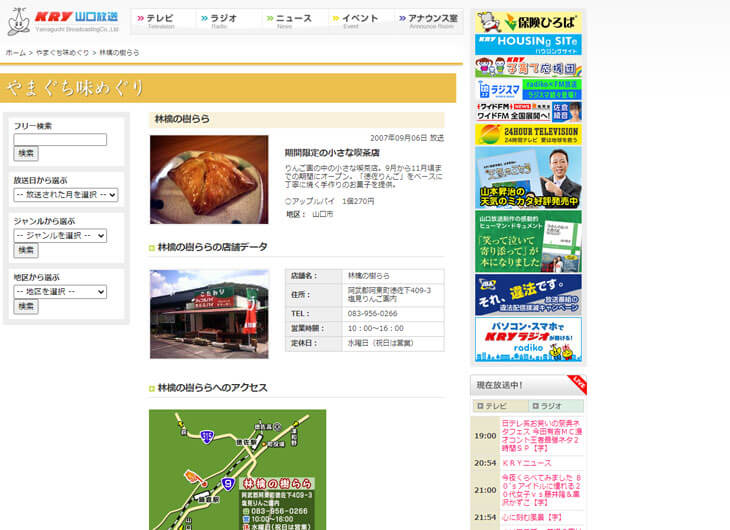This screenshot has width=730, height=530.
Task: Click the access map image
Action: [237, 469]
